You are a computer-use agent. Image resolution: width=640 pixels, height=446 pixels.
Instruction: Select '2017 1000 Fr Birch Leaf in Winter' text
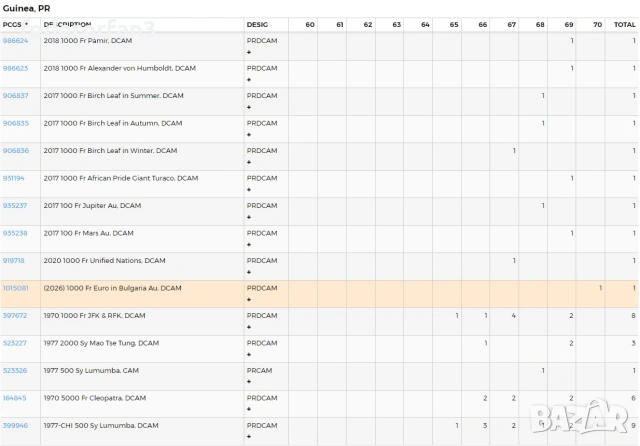99,151
